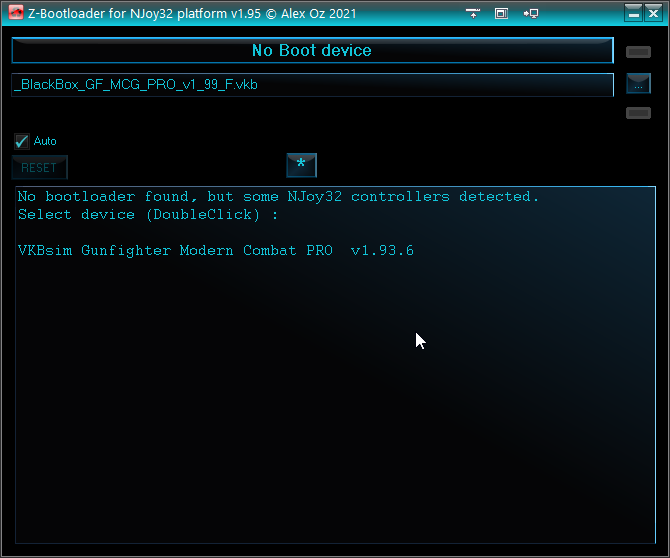This screenshot has width=670, height=558.
Task: Click the Z-Bootloader app icon in title bar
Action: pos(16,12)
